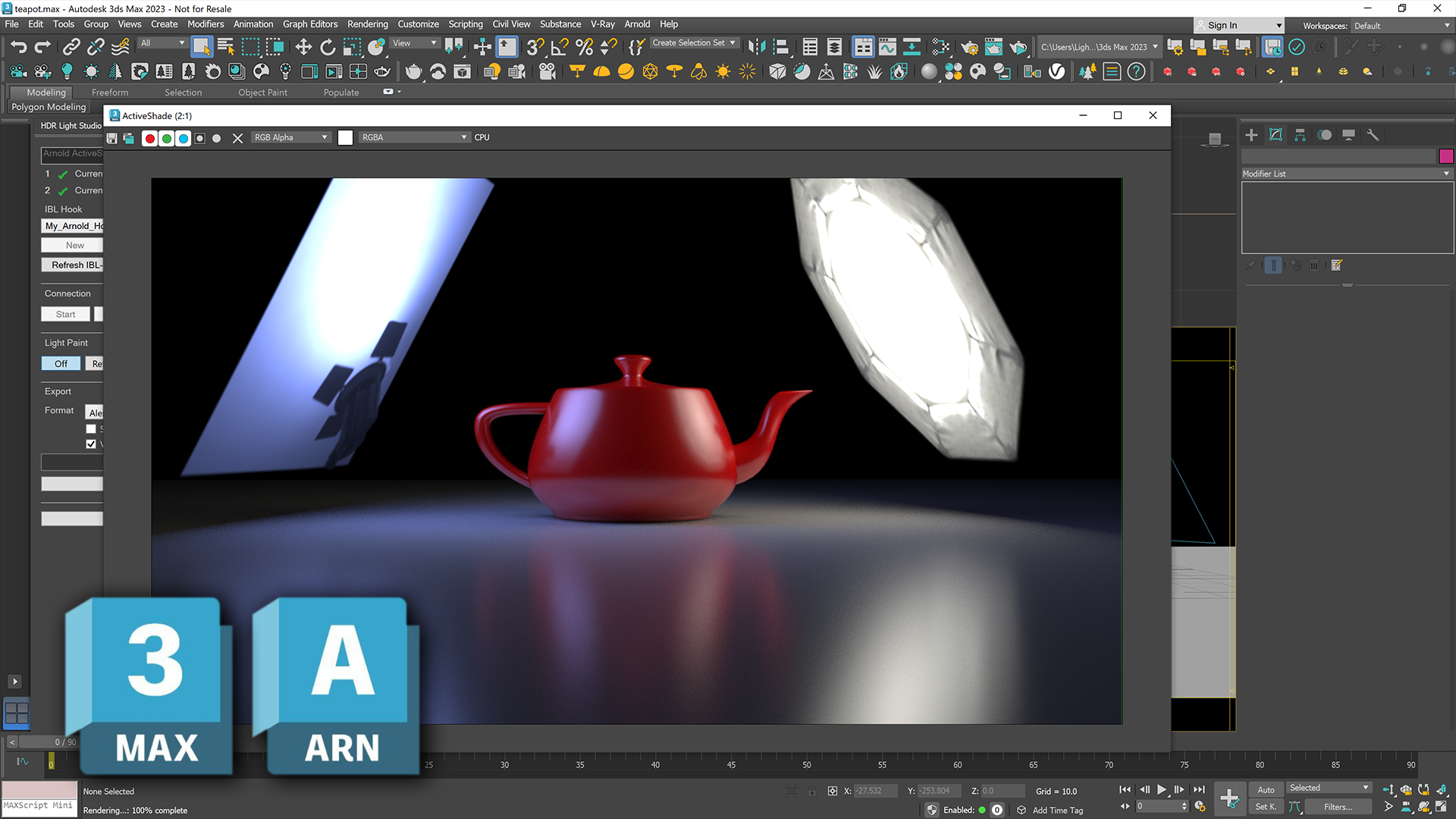Click the white background color swatch in ActiveShade
The image size is (1456, 819).
pos(345,137)
